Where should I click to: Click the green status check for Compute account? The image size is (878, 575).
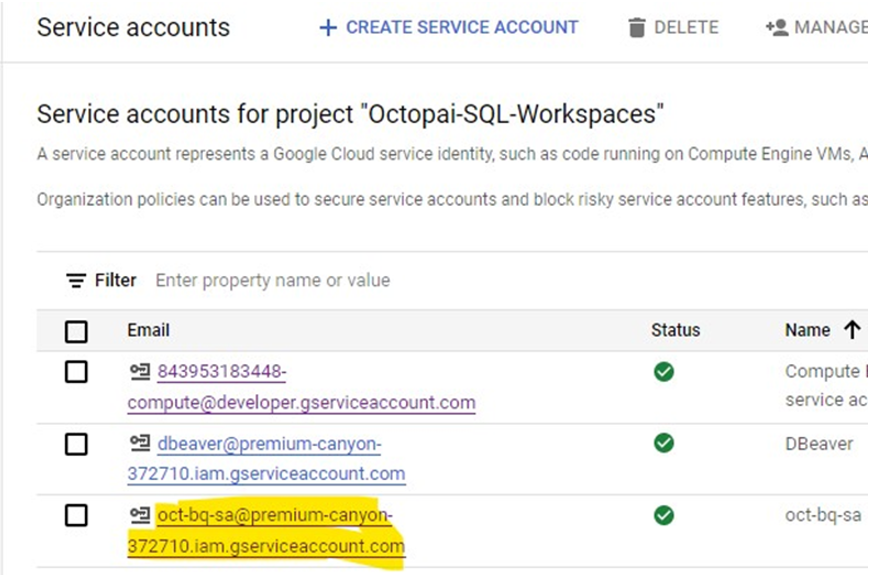point(664,372)
